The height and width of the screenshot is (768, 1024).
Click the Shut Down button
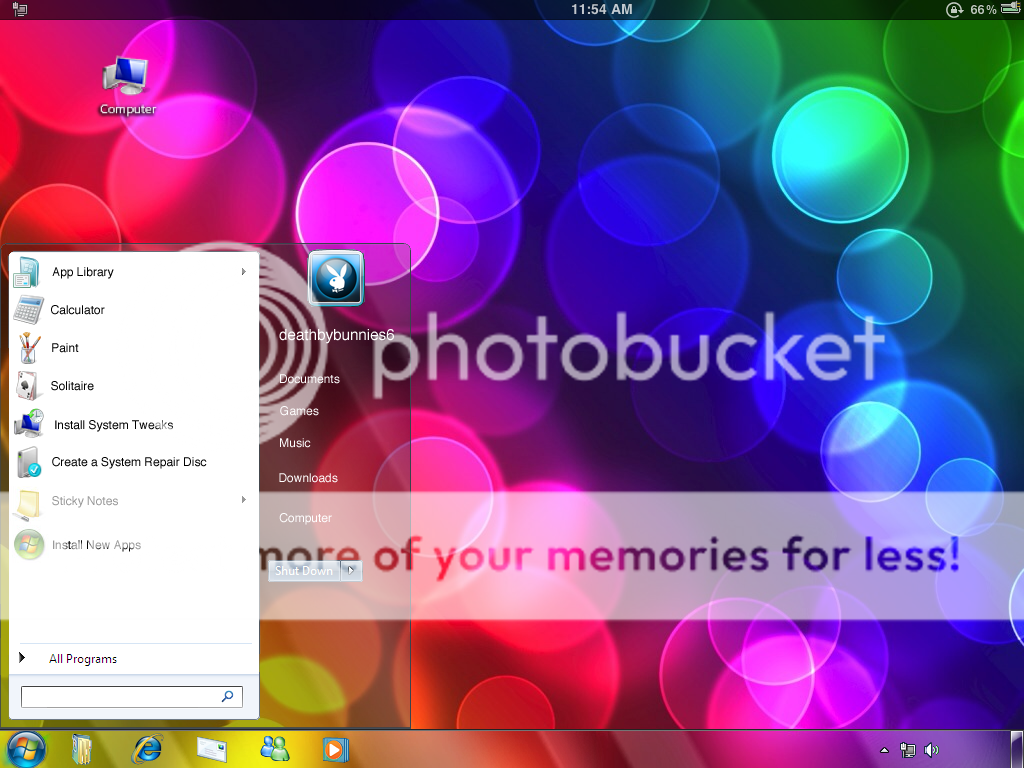[x=304, y=570]
